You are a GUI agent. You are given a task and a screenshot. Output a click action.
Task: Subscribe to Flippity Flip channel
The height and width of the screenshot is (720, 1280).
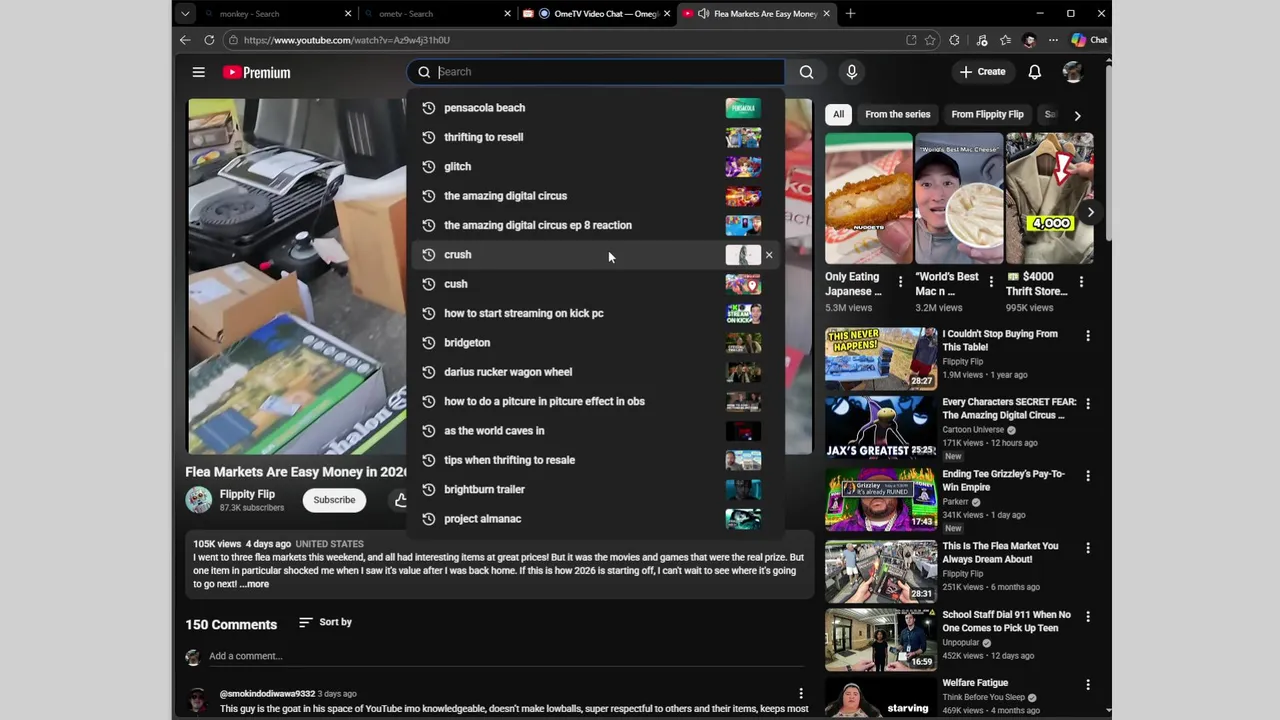334,500
